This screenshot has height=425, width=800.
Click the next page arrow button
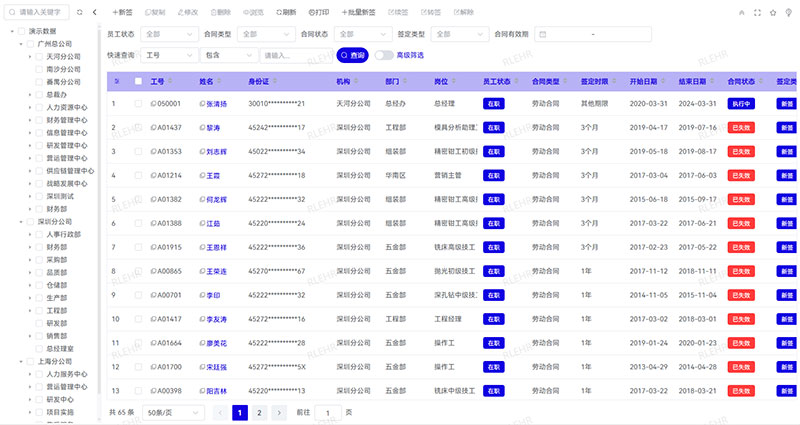[279, 412]
